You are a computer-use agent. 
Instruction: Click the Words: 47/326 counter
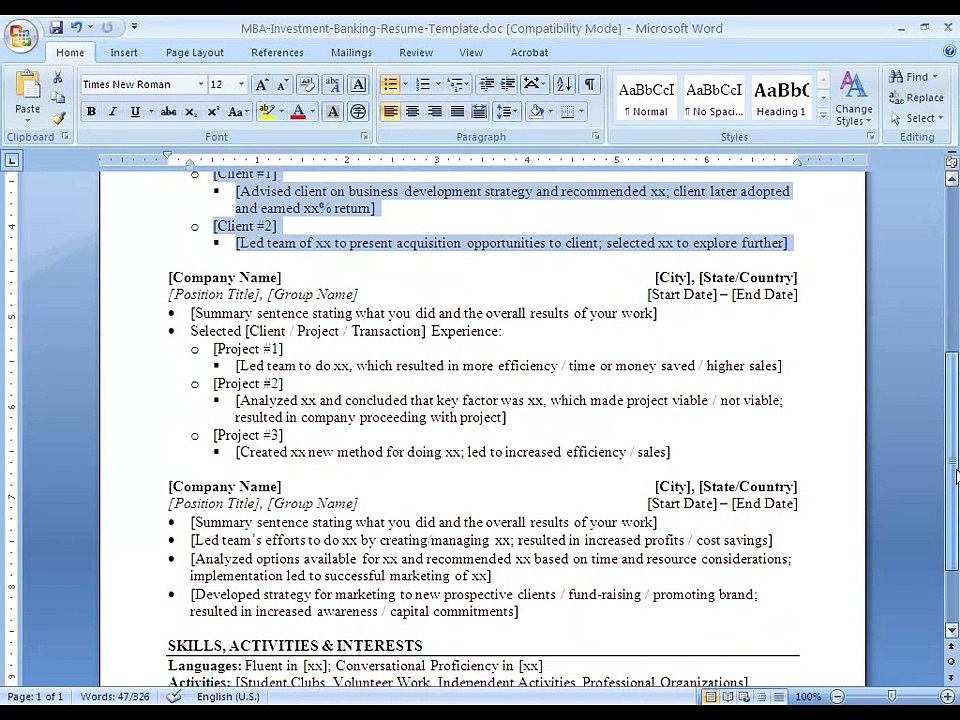tap(114, 697)
